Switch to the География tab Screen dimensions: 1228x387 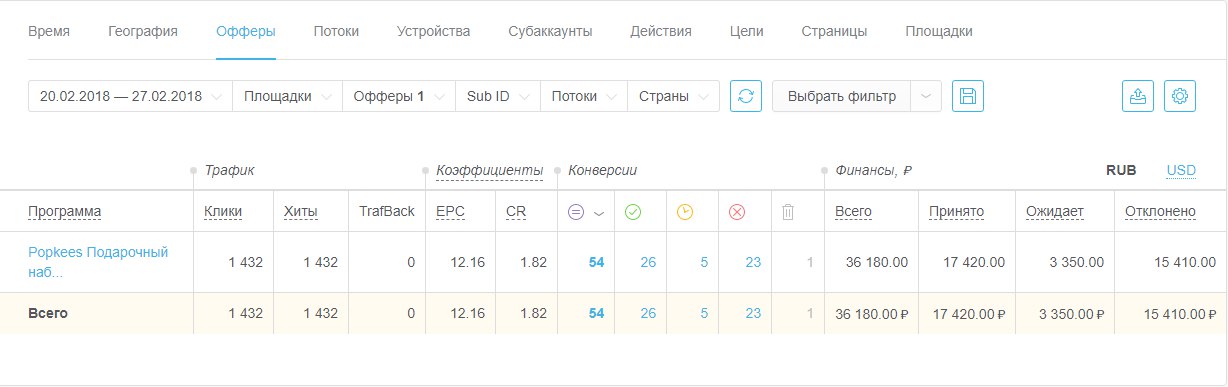pos(143,31)
